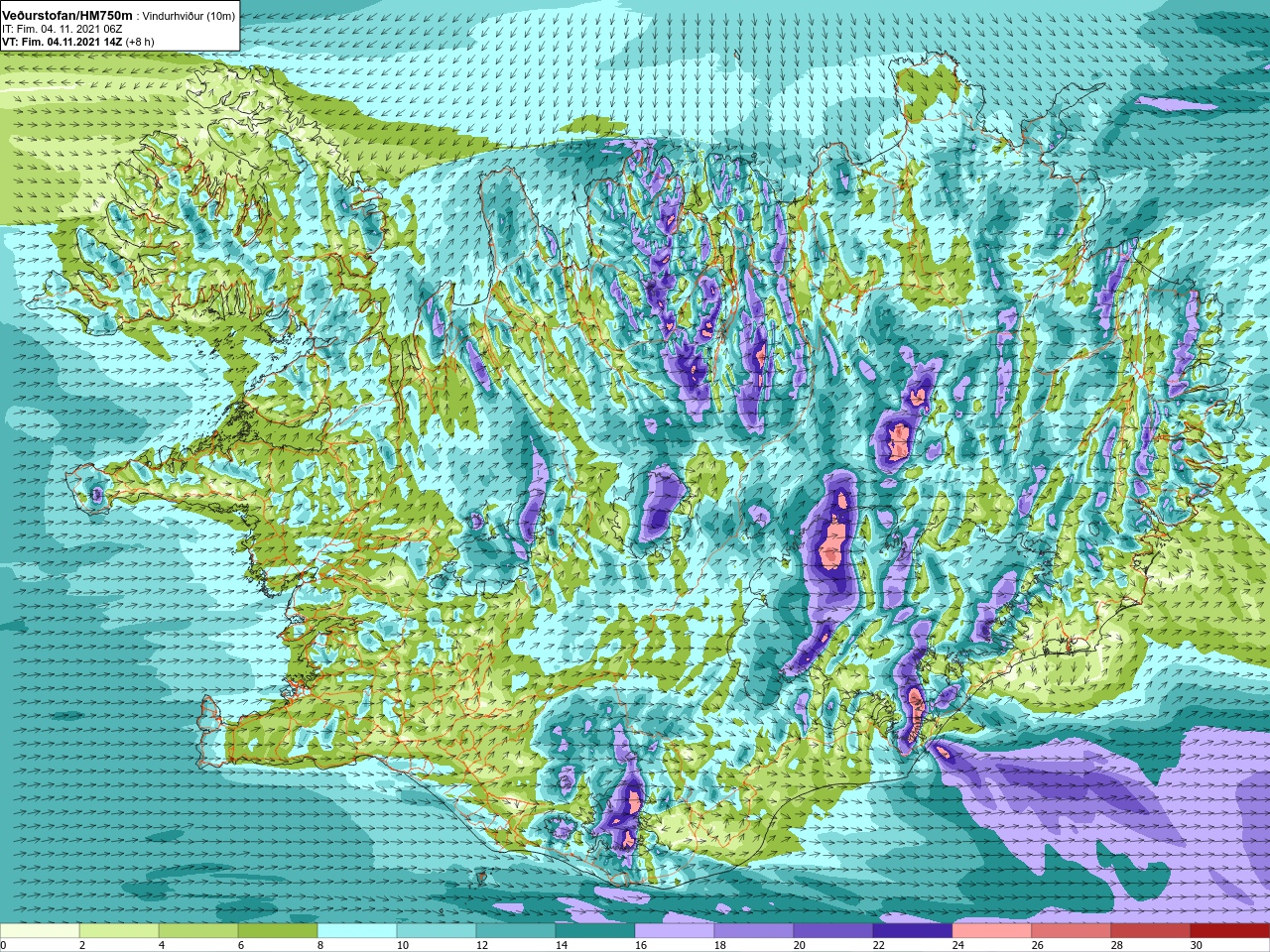The width and height of the screenshot is (1270, 952).
Task: Select the 14–16 dark teal legend swatch
Action: coord(595,931)
